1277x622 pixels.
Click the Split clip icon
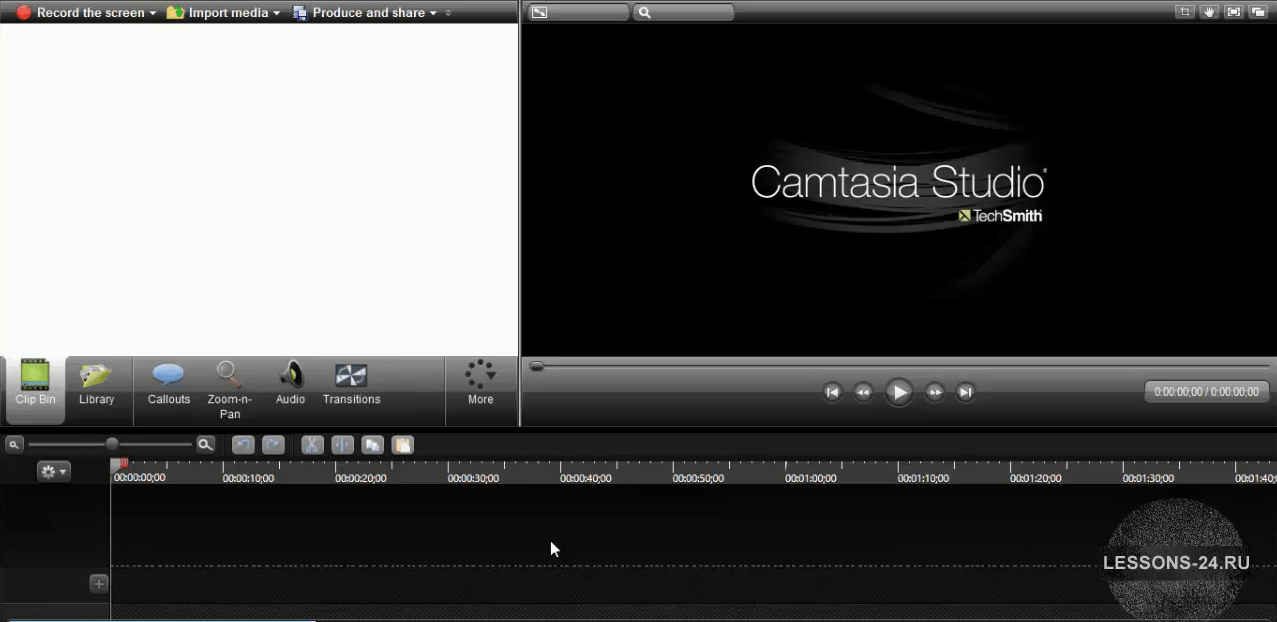point(342,445)
